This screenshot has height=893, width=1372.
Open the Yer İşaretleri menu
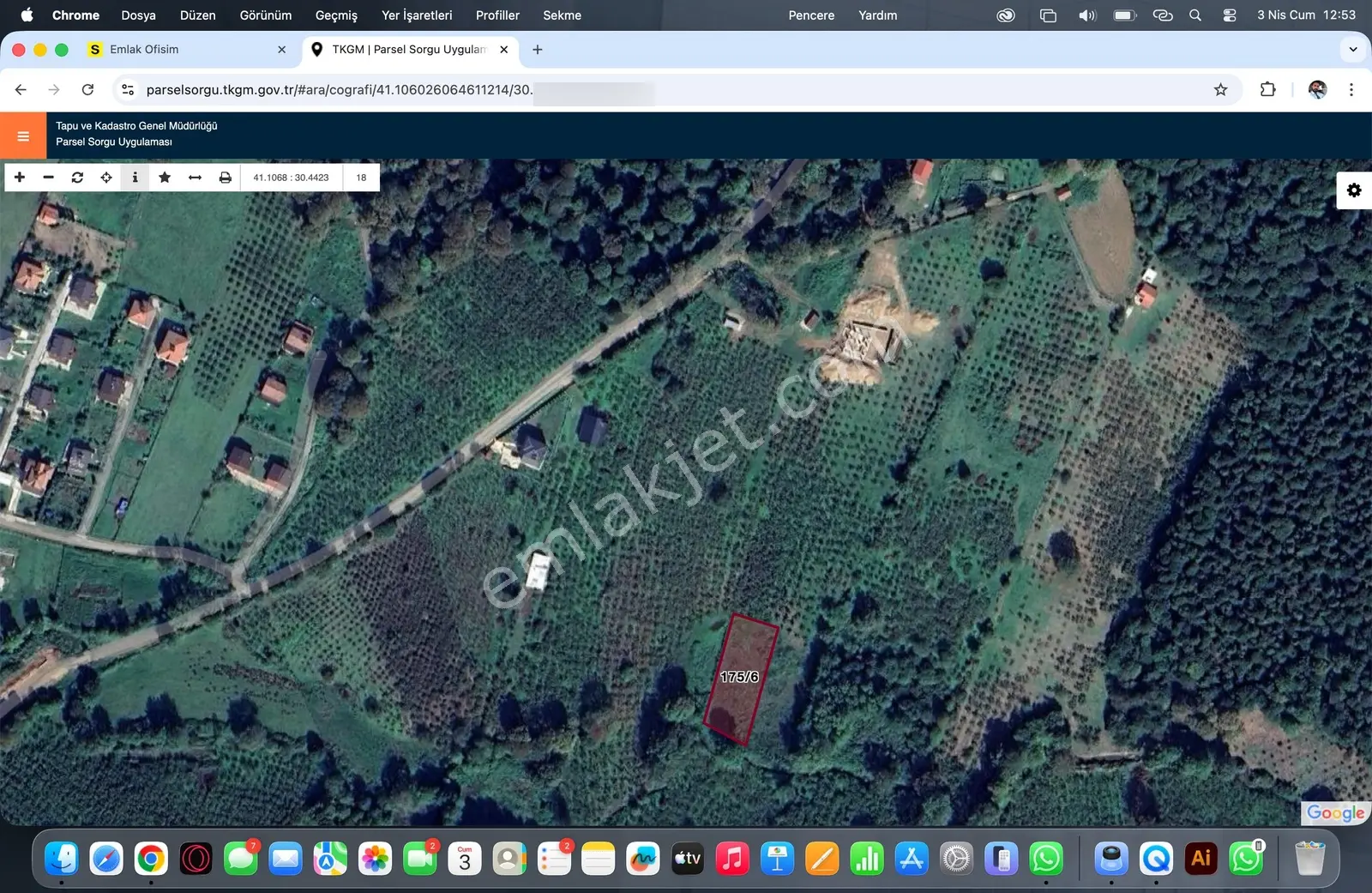[x=417, y=15]
